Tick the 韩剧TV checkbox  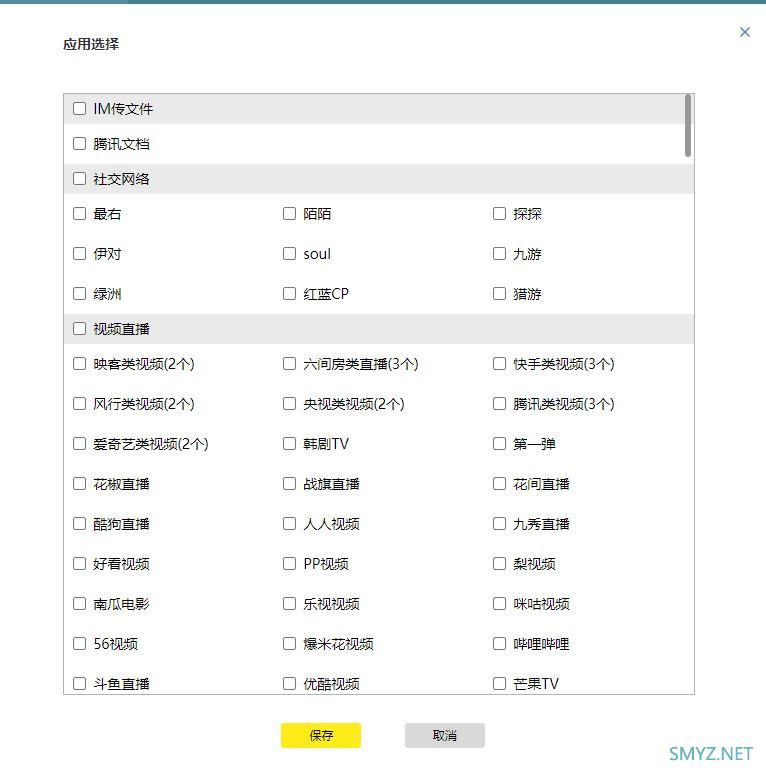(289, 443)
